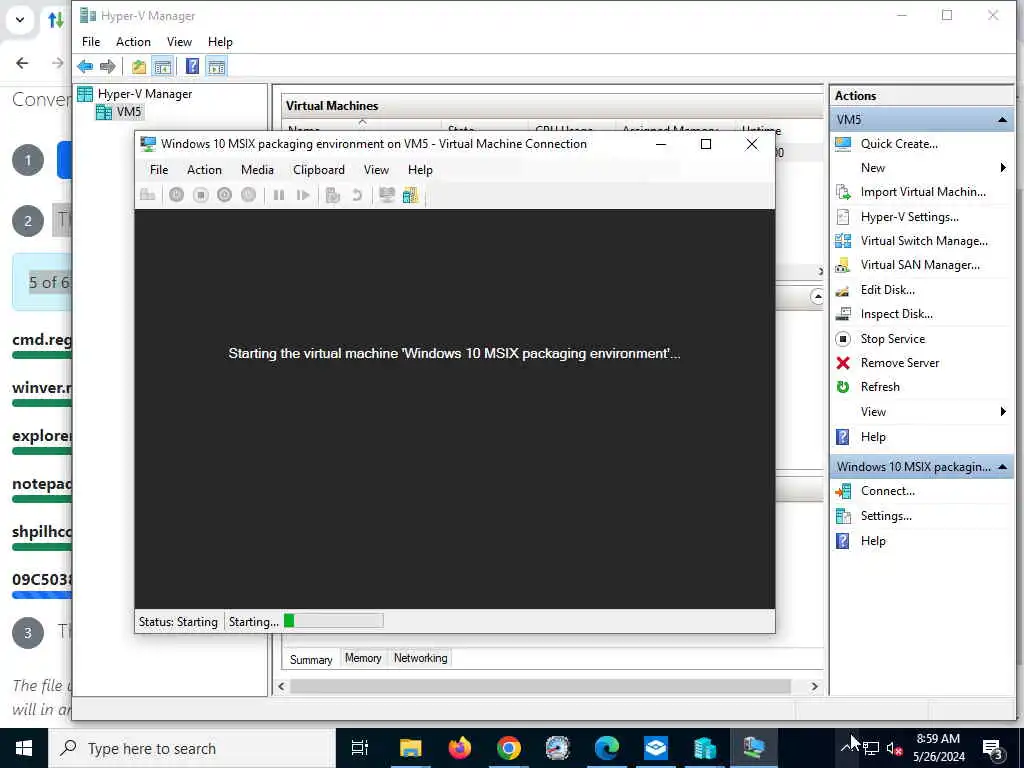Click the Quick Create icon in Actions pane
This screenshot has height=768, width=1024.
point(843,144)
